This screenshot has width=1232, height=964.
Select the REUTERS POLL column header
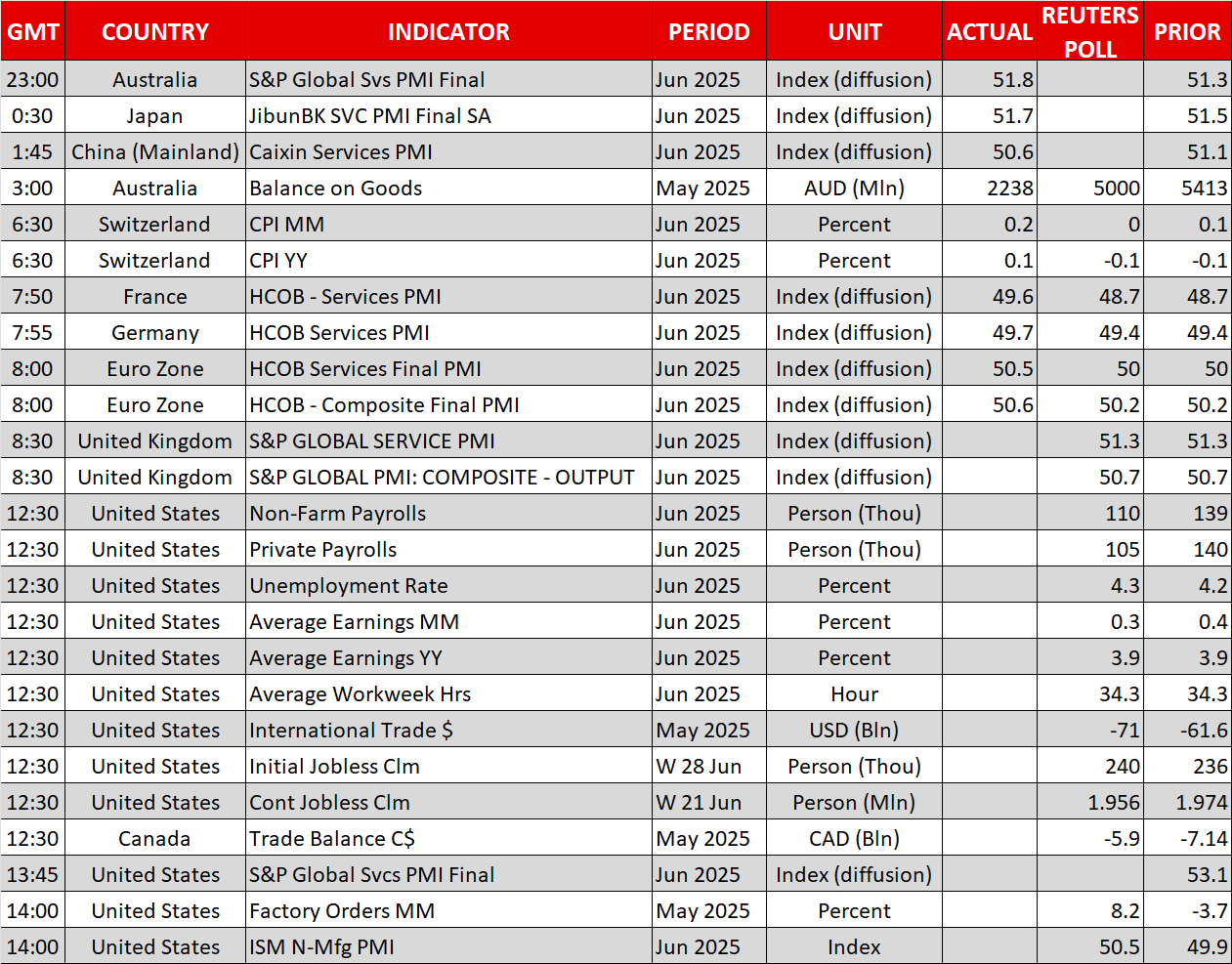pyautogui.click(x=1089, y=32)
